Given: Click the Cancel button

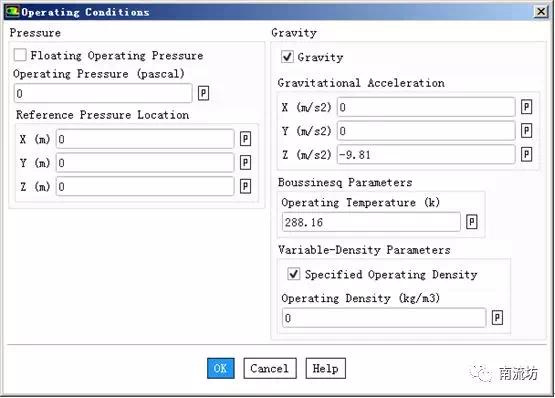Looking at the screenshot, I should [x=270, y=368].
